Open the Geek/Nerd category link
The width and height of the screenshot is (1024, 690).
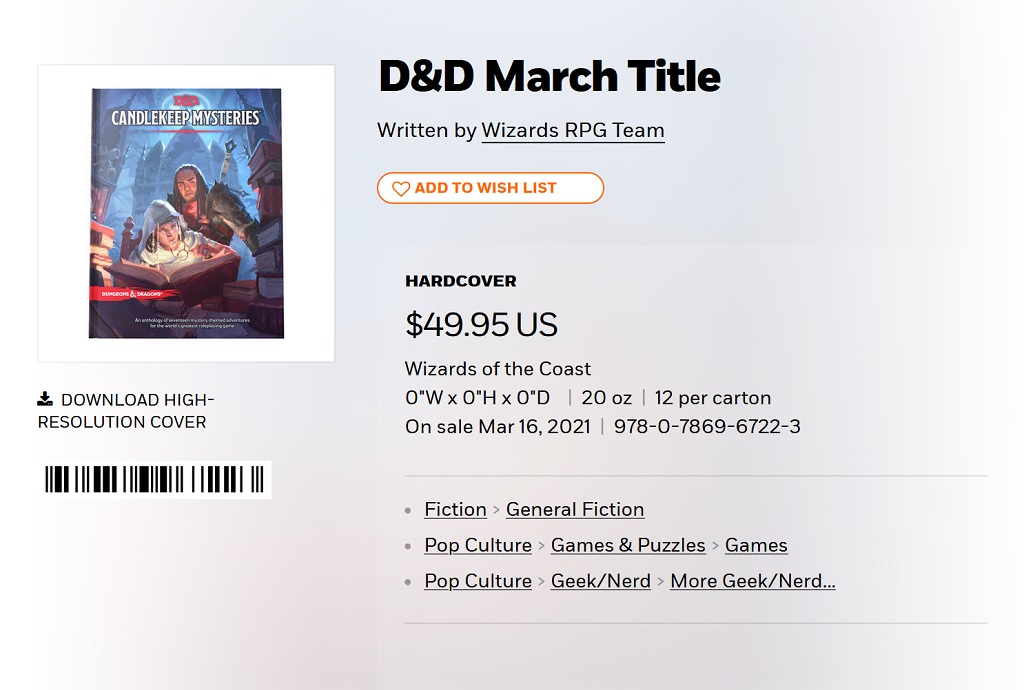point(601,581)
